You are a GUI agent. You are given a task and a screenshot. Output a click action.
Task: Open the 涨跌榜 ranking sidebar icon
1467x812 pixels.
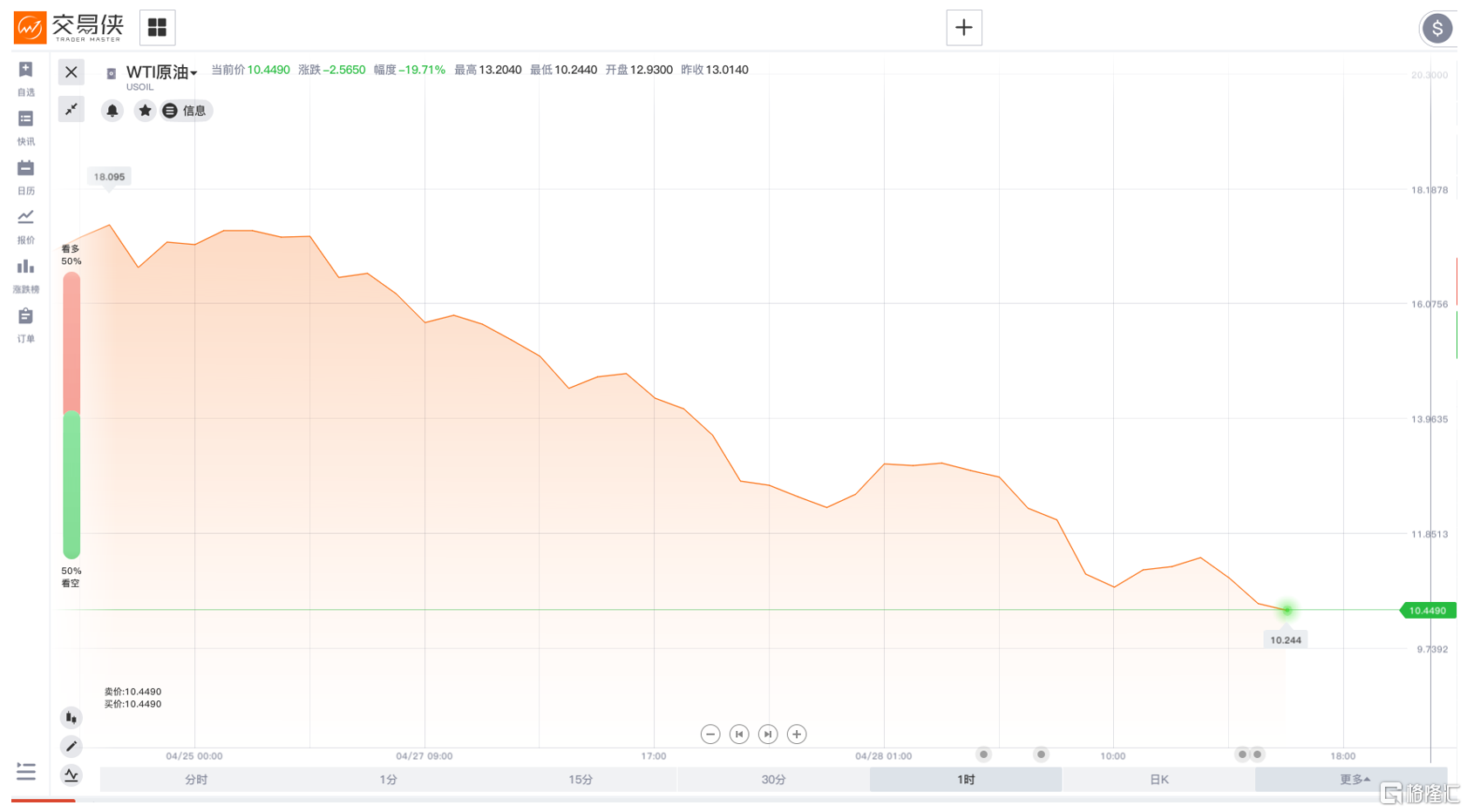click(x=25, y=275)
